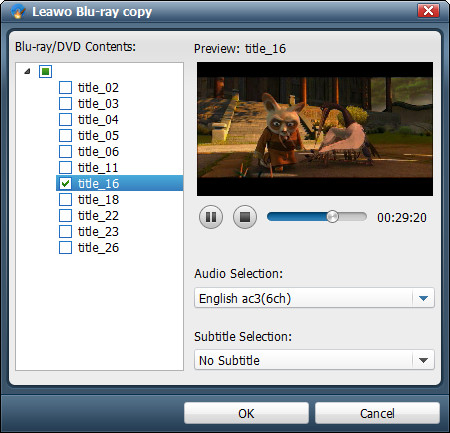Select the title_06 tree label
The width and height of the screenshot is (450, 433).
click(x=98, y=152)
